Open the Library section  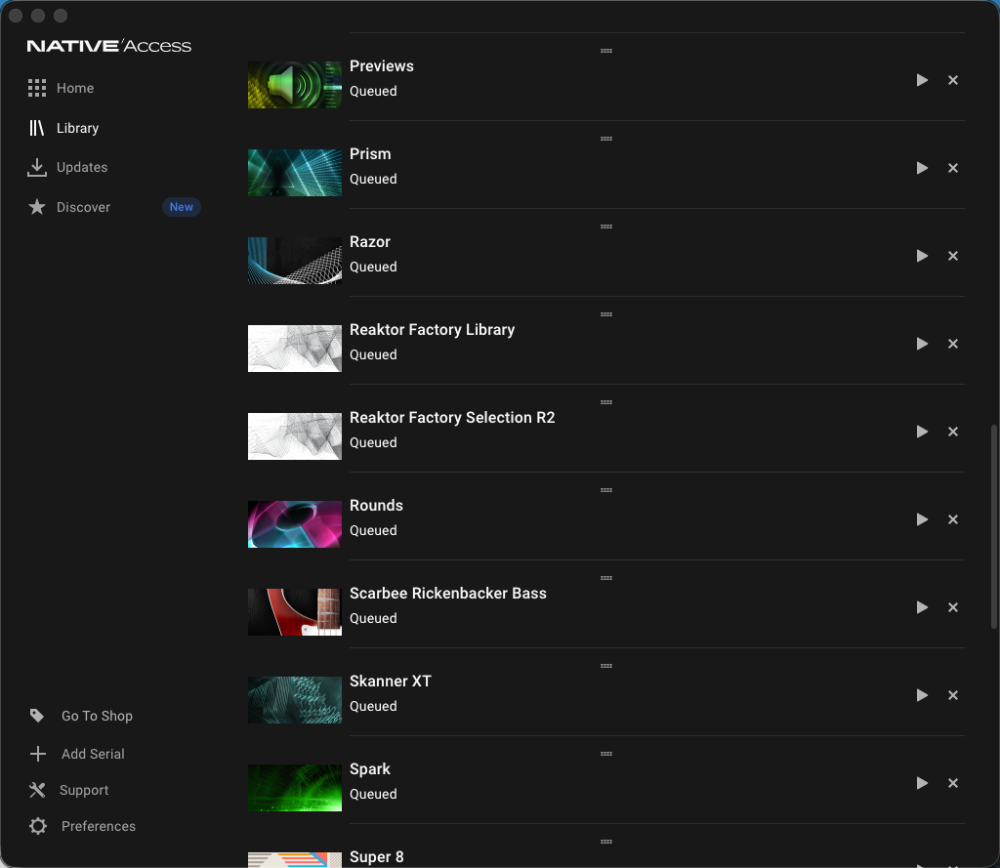pos(64,128)
